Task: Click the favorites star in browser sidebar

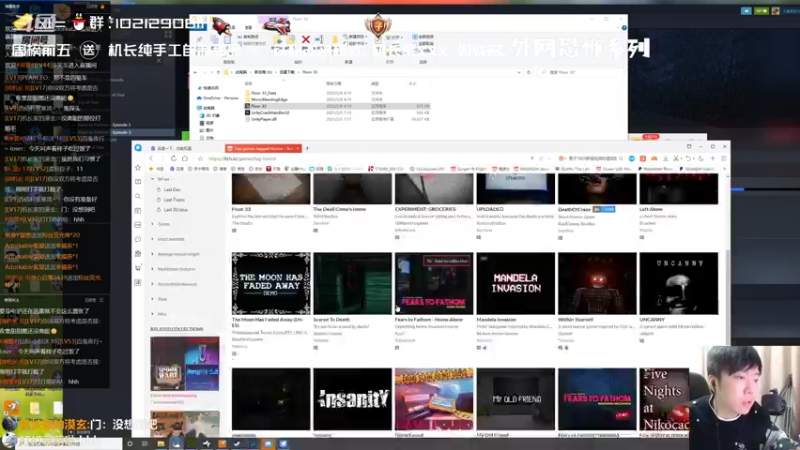Action: click(x=138, y=167)
